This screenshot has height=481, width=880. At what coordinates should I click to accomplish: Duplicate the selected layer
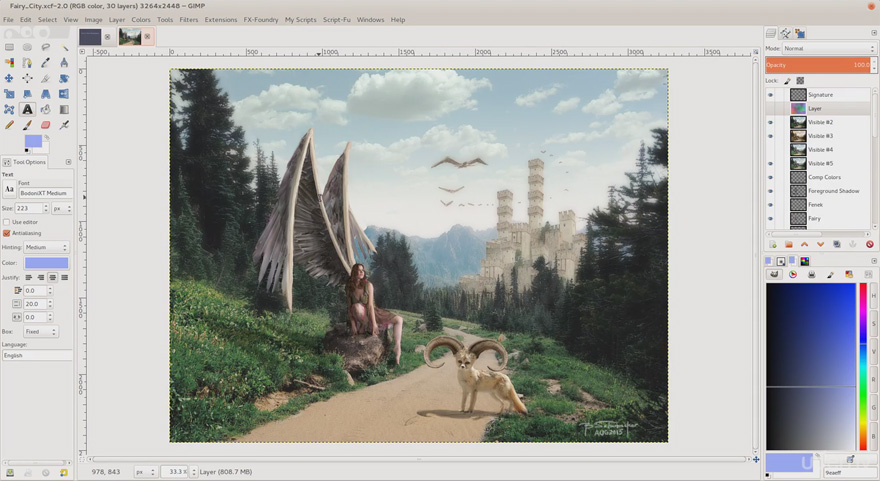coord(836,244)
